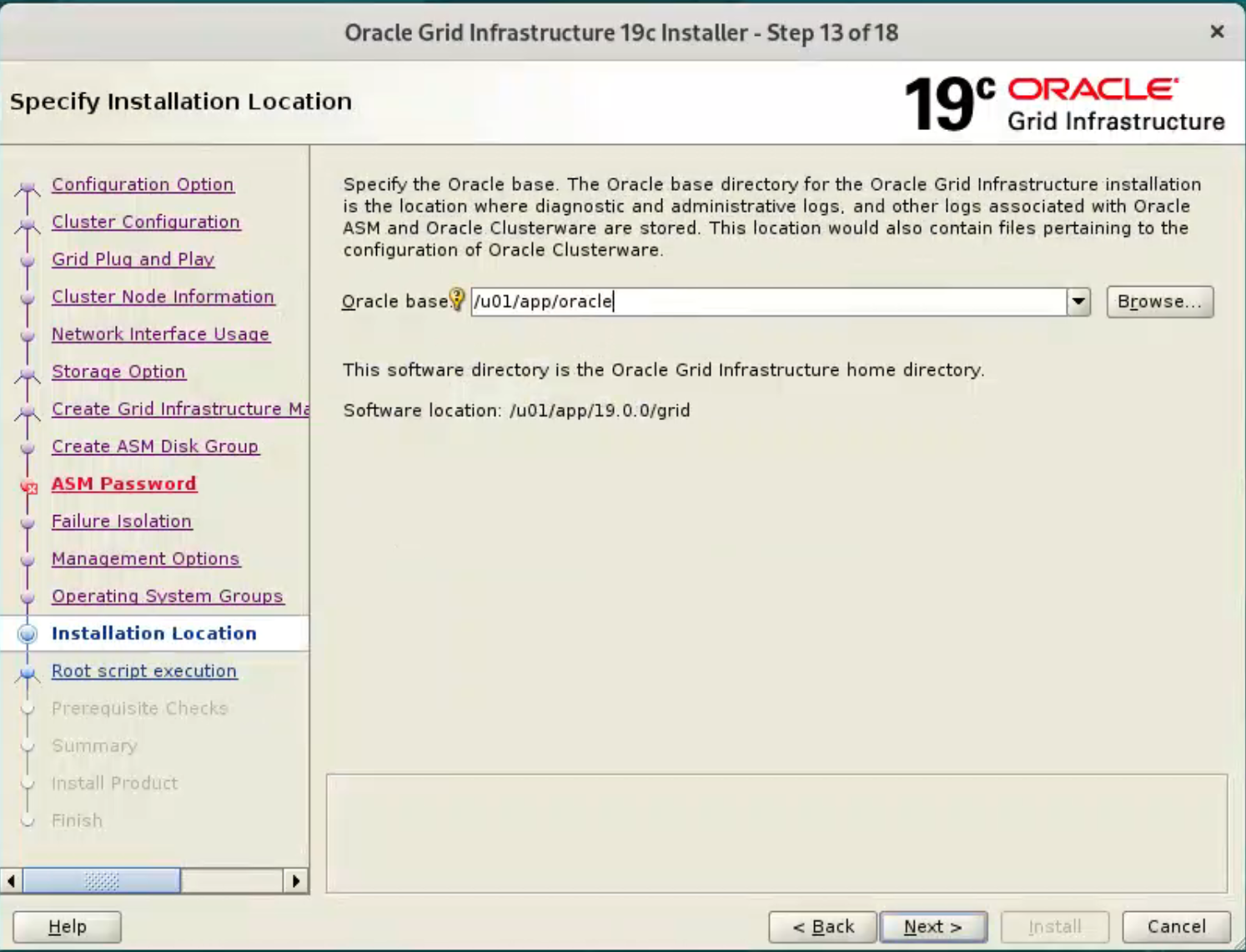Viewport: 1246px width, 952px height.
Task: Open the Oracle base dropdown arrow
Action: coord(1078,301)
